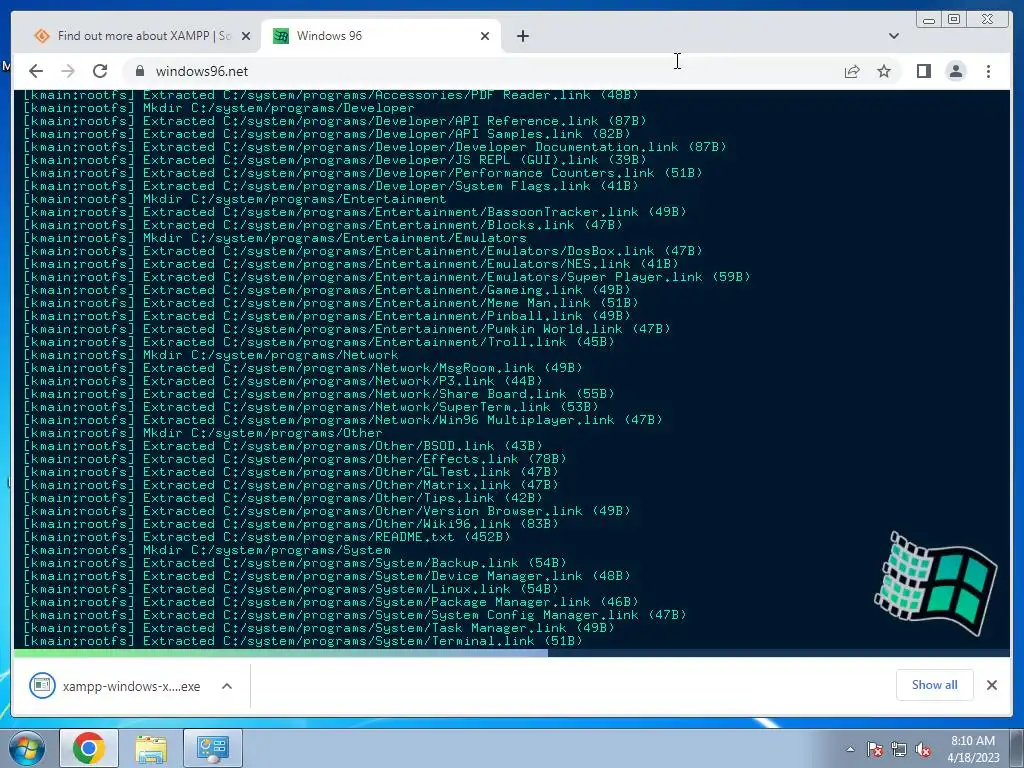Click the log line for BSOD.link
The height and width of the screenshot is (768, 1024).
(283, 446)
